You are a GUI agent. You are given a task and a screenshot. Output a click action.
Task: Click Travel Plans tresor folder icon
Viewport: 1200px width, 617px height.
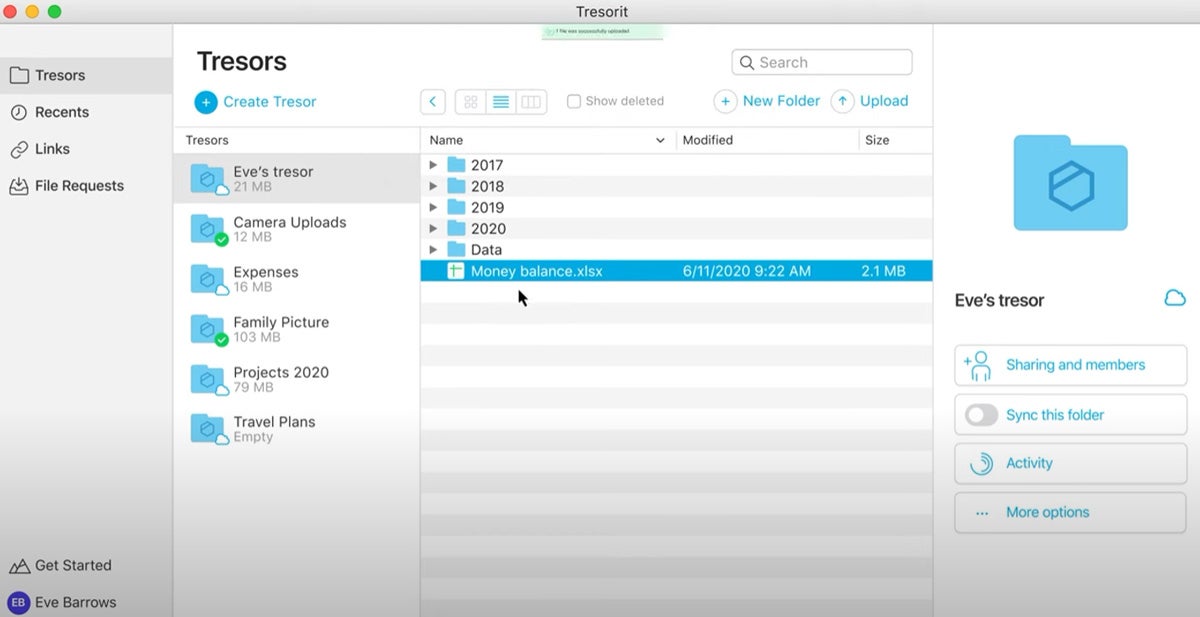click(208, 429)
